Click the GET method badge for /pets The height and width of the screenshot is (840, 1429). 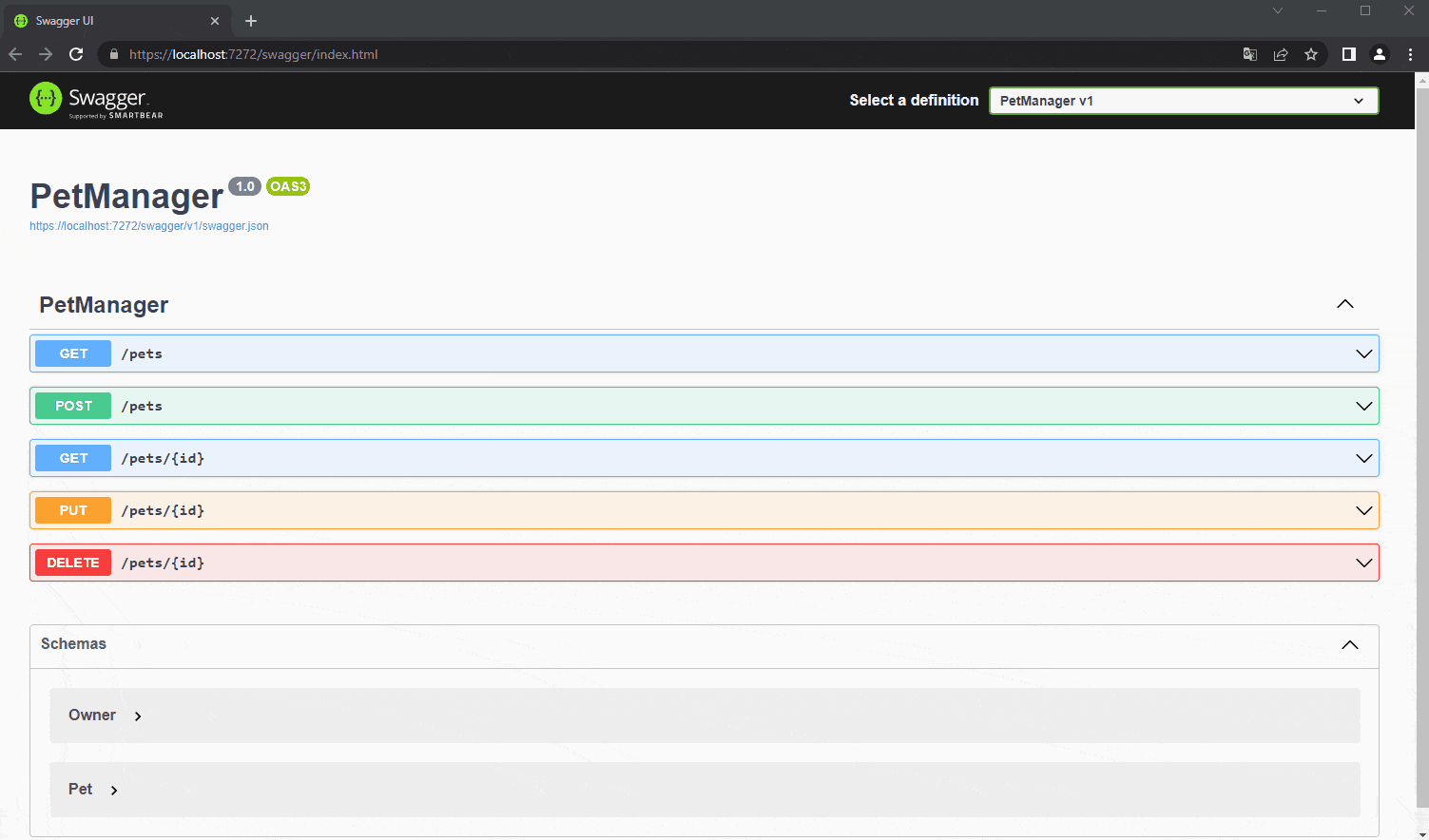pos(73,353)
